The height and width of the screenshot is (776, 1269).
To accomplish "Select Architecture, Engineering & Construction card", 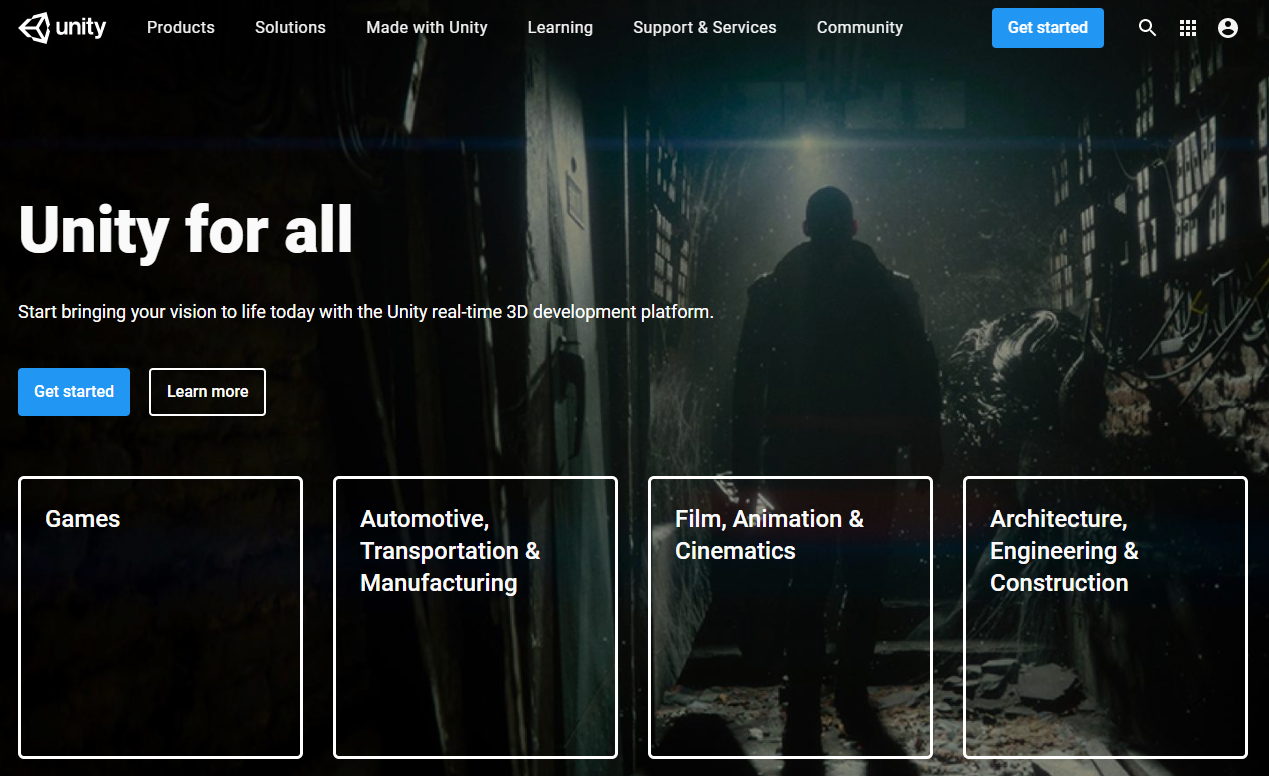I will pos(1105,617).
